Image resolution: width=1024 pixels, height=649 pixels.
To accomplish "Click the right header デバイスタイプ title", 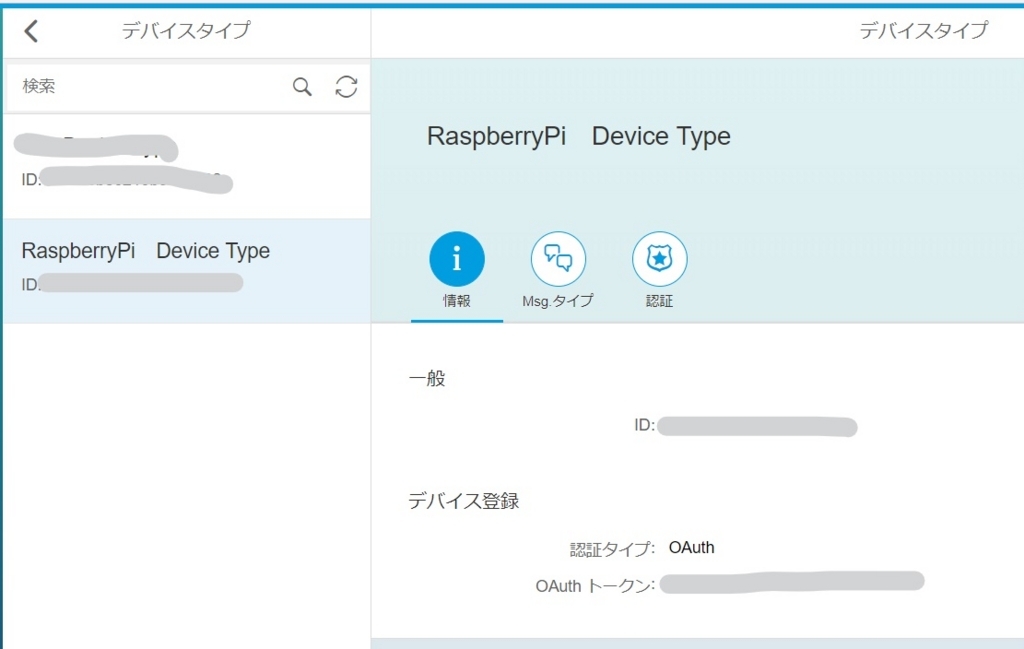I will (x=923, y=30).
